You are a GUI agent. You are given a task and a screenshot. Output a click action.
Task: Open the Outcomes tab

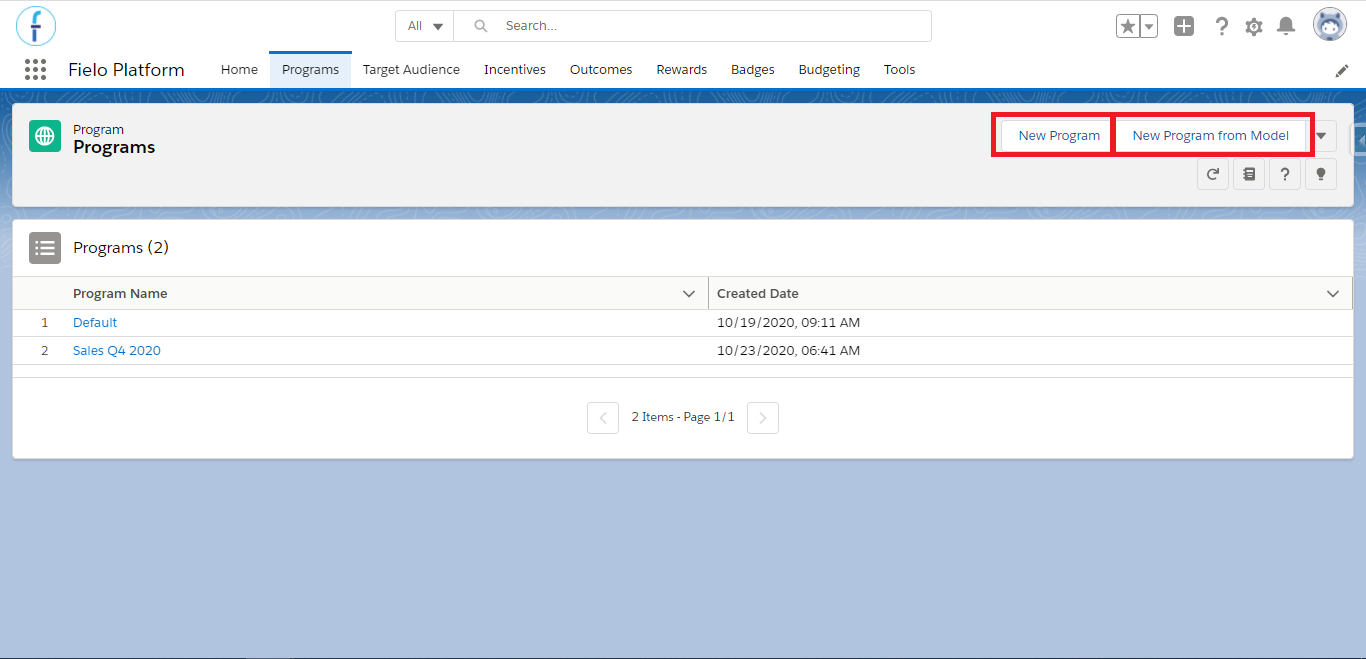point(601,70)
